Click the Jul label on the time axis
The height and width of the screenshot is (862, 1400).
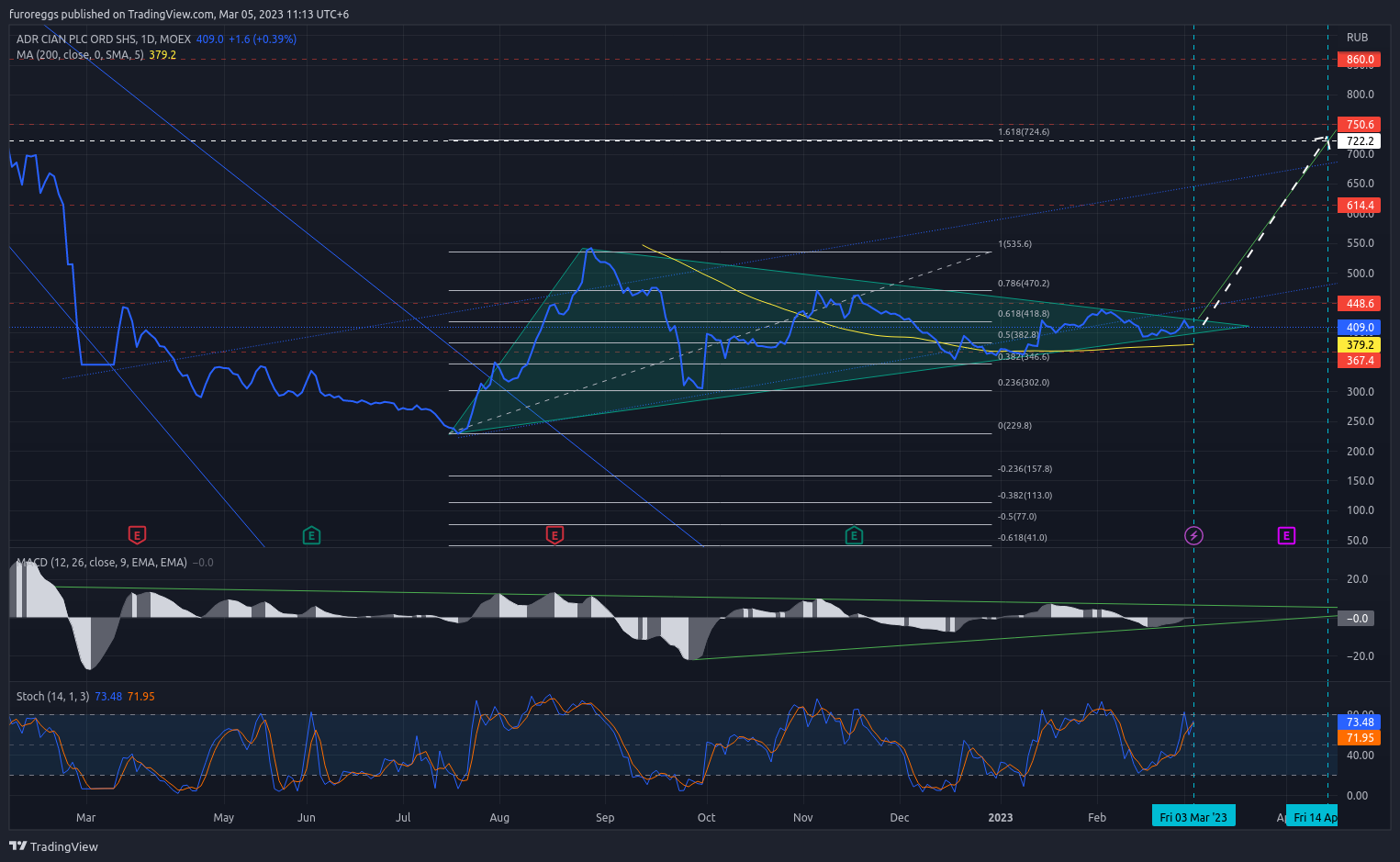tap(403, 818)
